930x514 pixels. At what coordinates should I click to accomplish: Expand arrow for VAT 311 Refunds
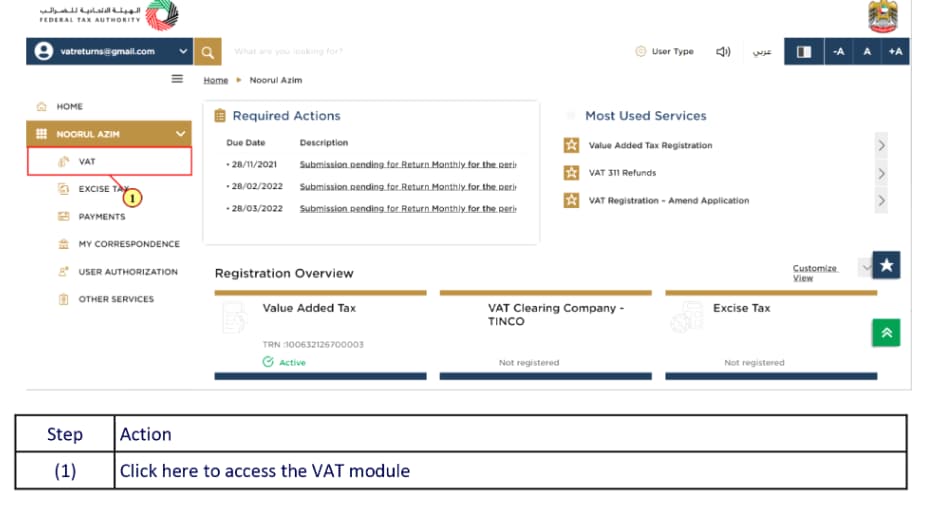(881, 173)
